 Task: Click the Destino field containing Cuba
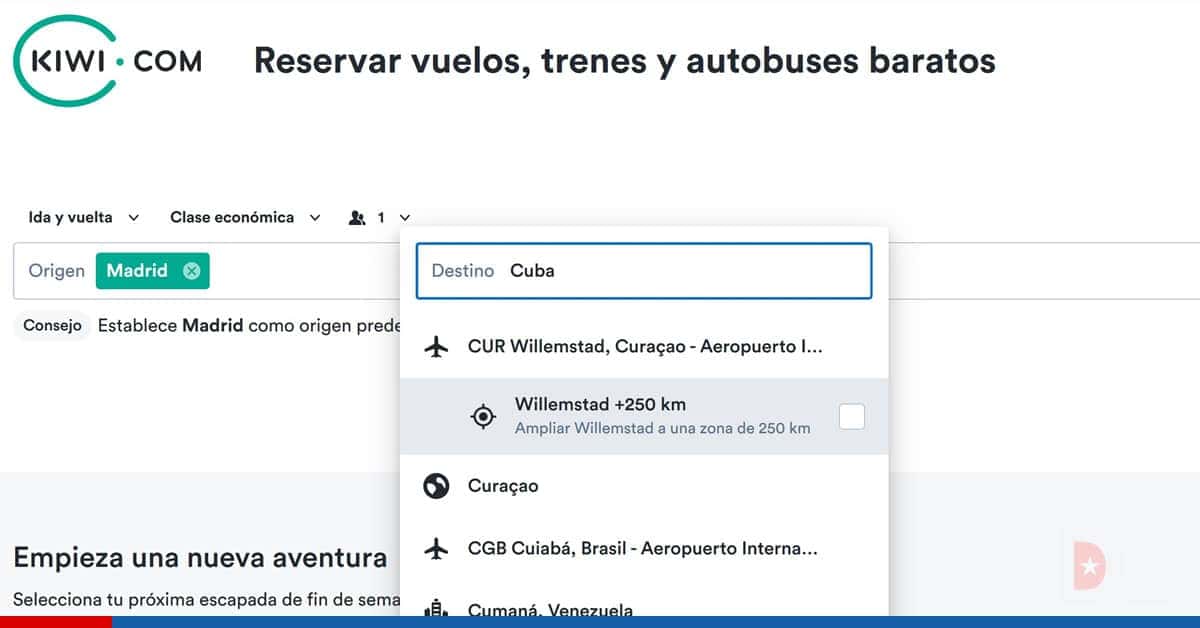click(x=644, y=271)
